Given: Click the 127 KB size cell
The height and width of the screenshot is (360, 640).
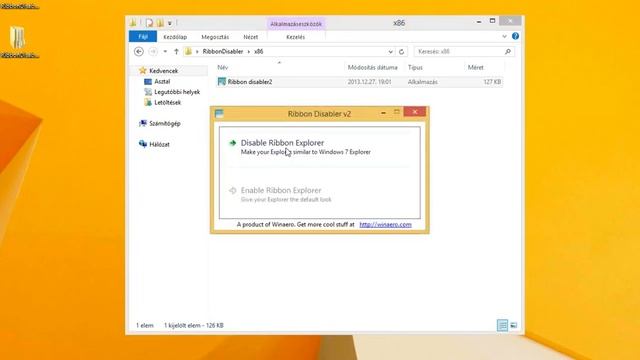Looking at the screenshot, I should [x=492, y=82].
